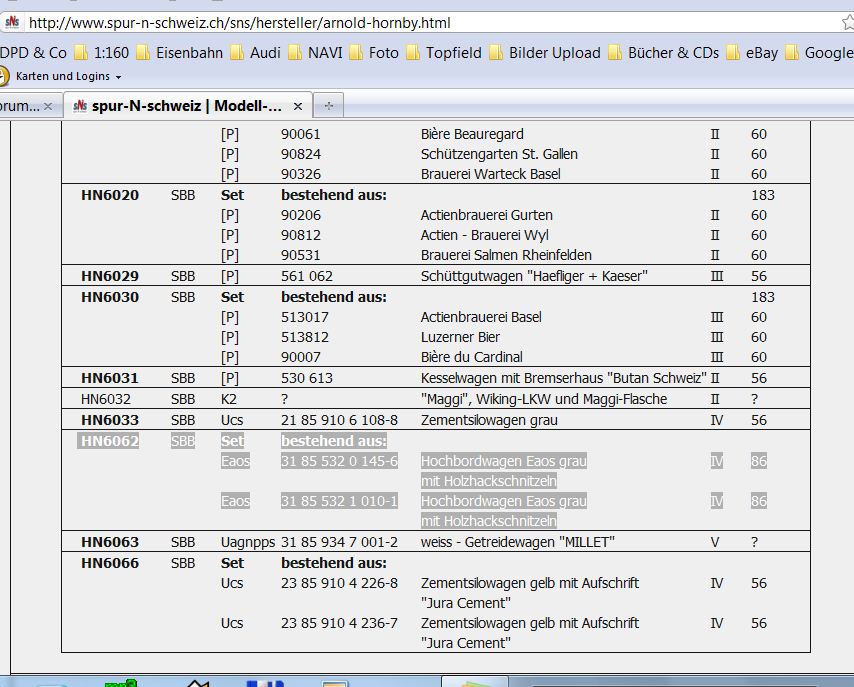Screen dimensions: 854x687
Task: Click the bookmark star in the address bar
Action: (846, 22)
